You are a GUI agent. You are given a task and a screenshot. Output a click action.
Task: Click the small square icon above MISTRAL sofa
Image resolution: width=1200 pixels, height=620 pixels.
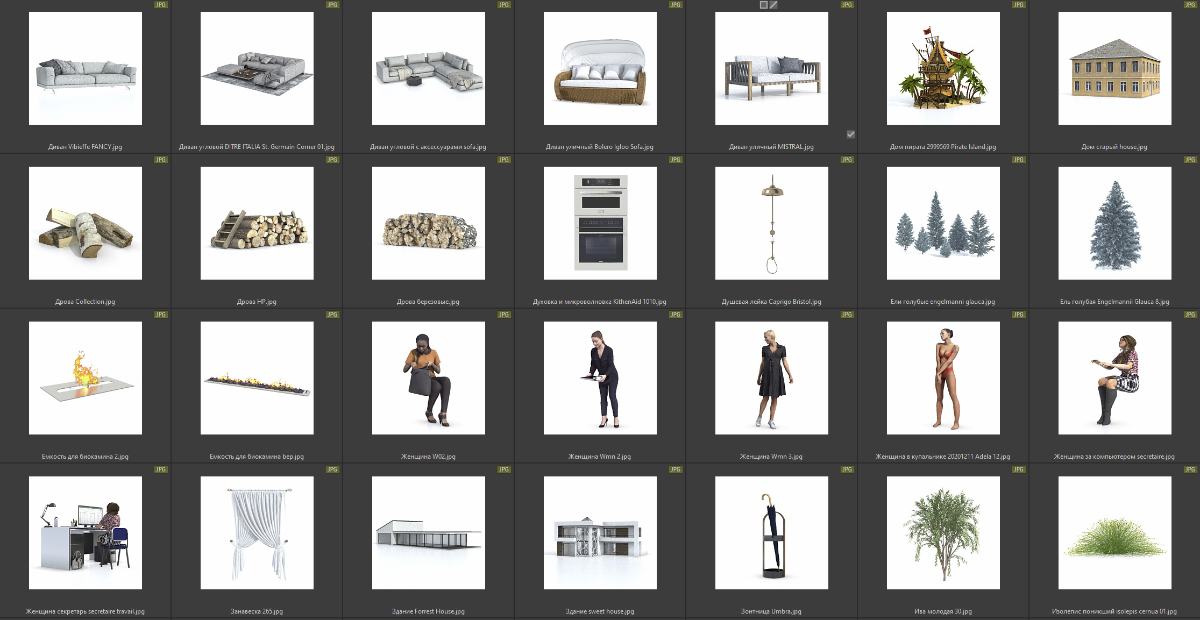pyautogui.click(x=764, y=5)
